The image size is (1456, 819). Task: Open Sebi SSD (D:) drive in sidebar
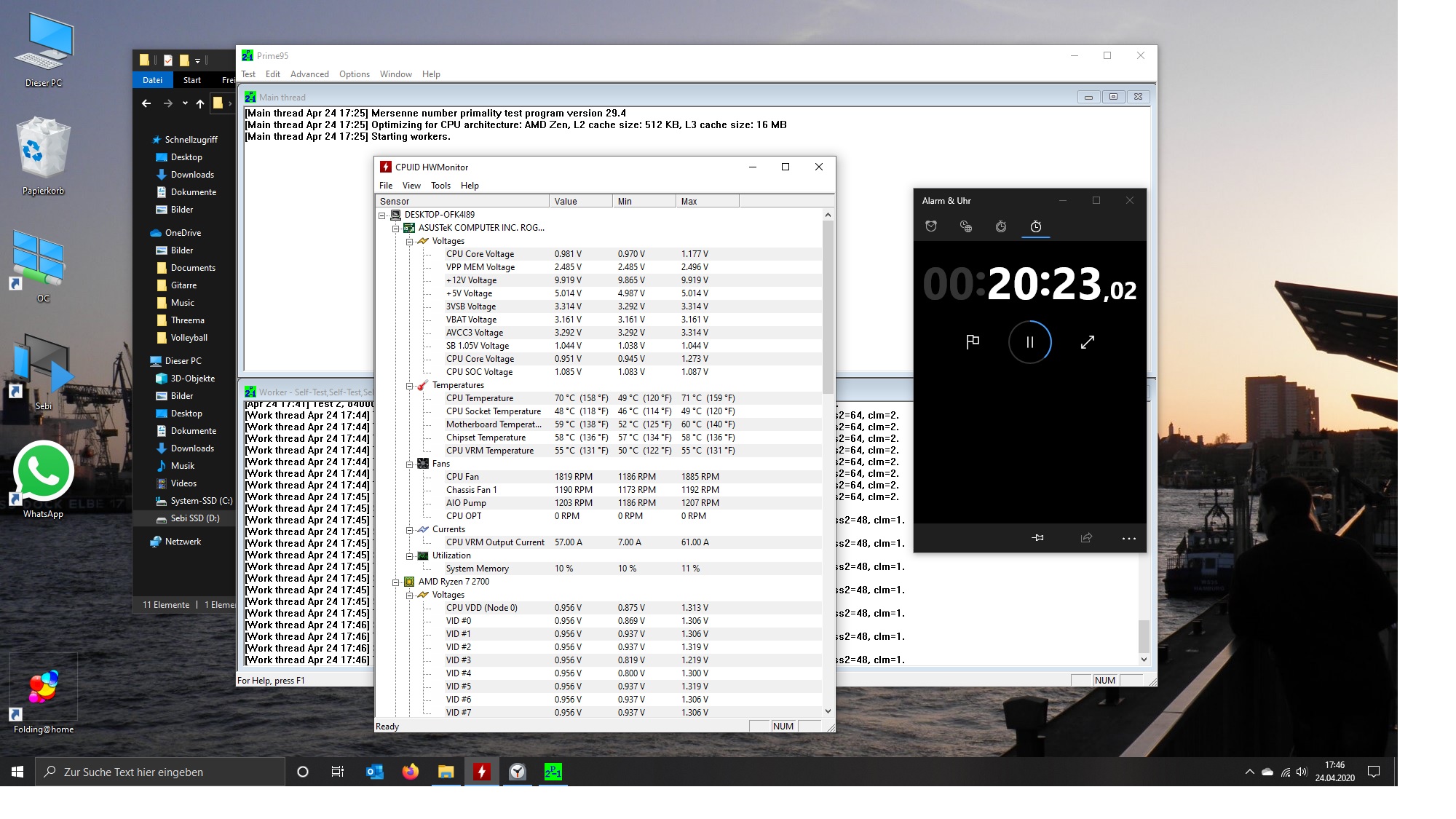194,518
